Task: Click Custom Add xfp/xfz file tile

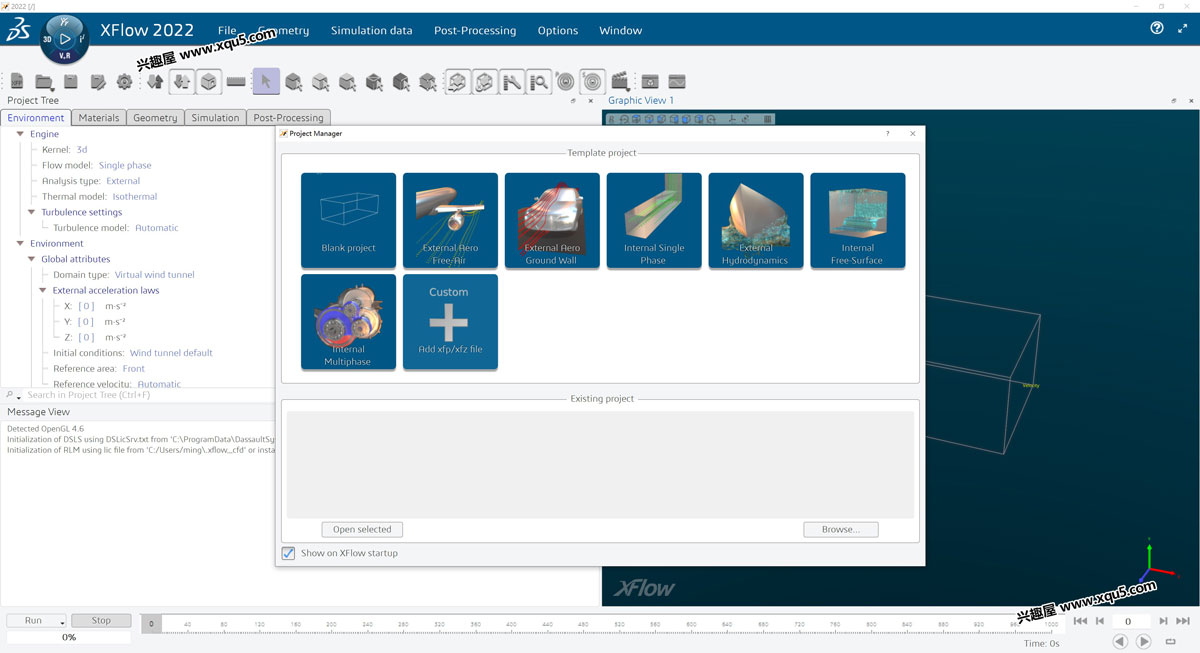Action: coord(450,322)
